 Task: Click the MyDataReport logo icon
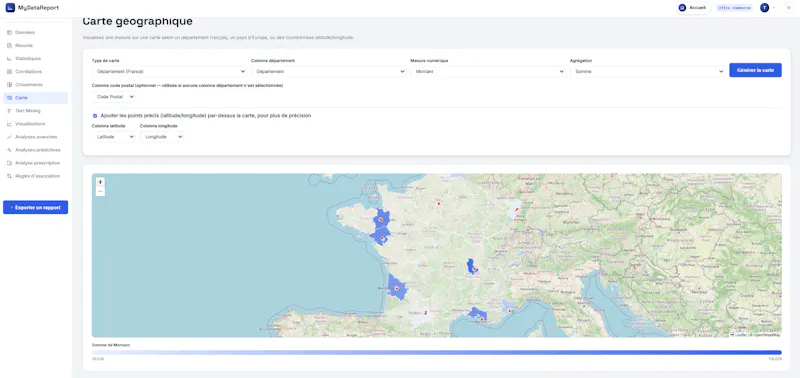[x=10, y=8]
